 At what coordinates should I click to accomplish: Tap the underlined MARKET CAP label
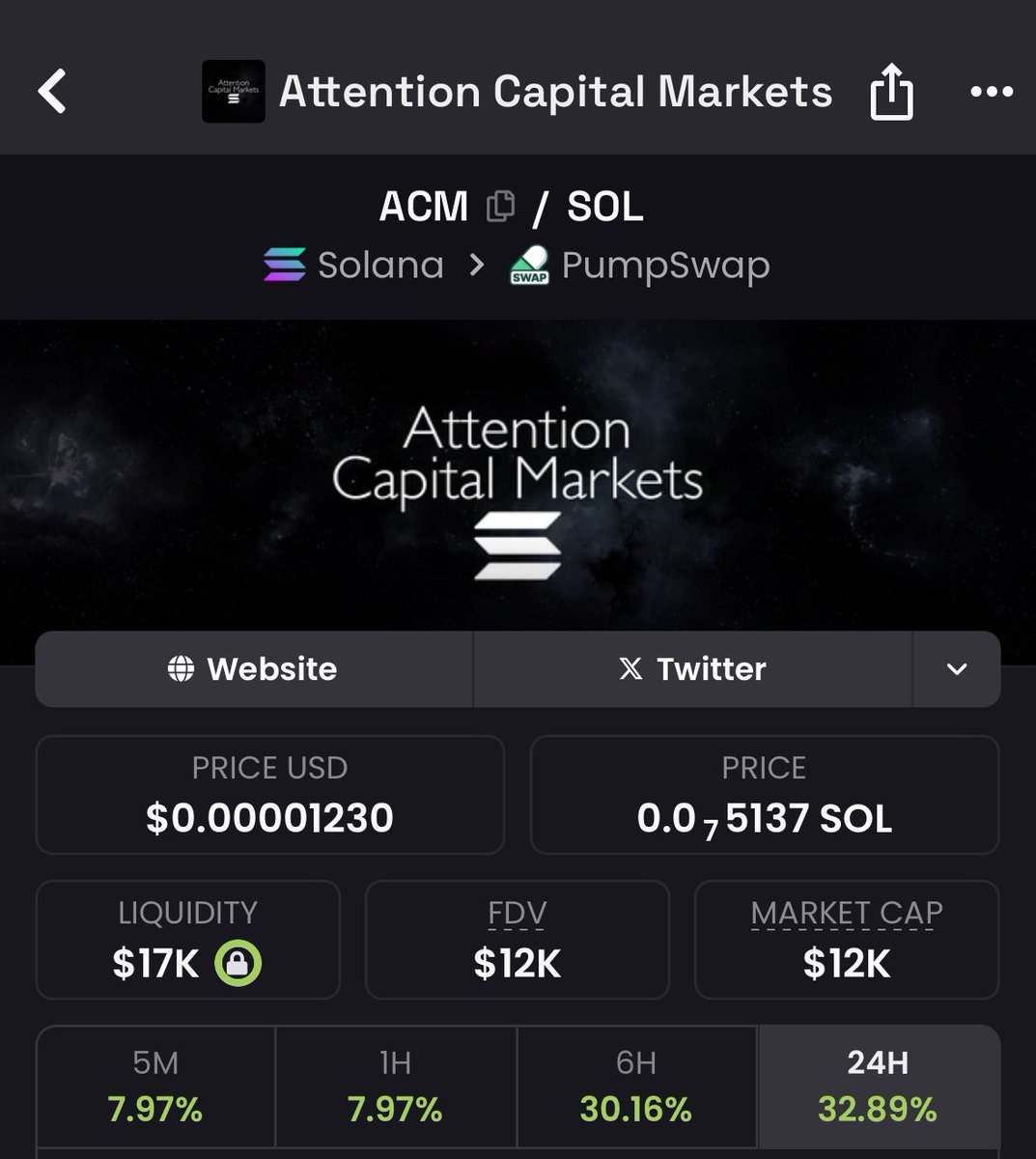click(x=847, y=913)
